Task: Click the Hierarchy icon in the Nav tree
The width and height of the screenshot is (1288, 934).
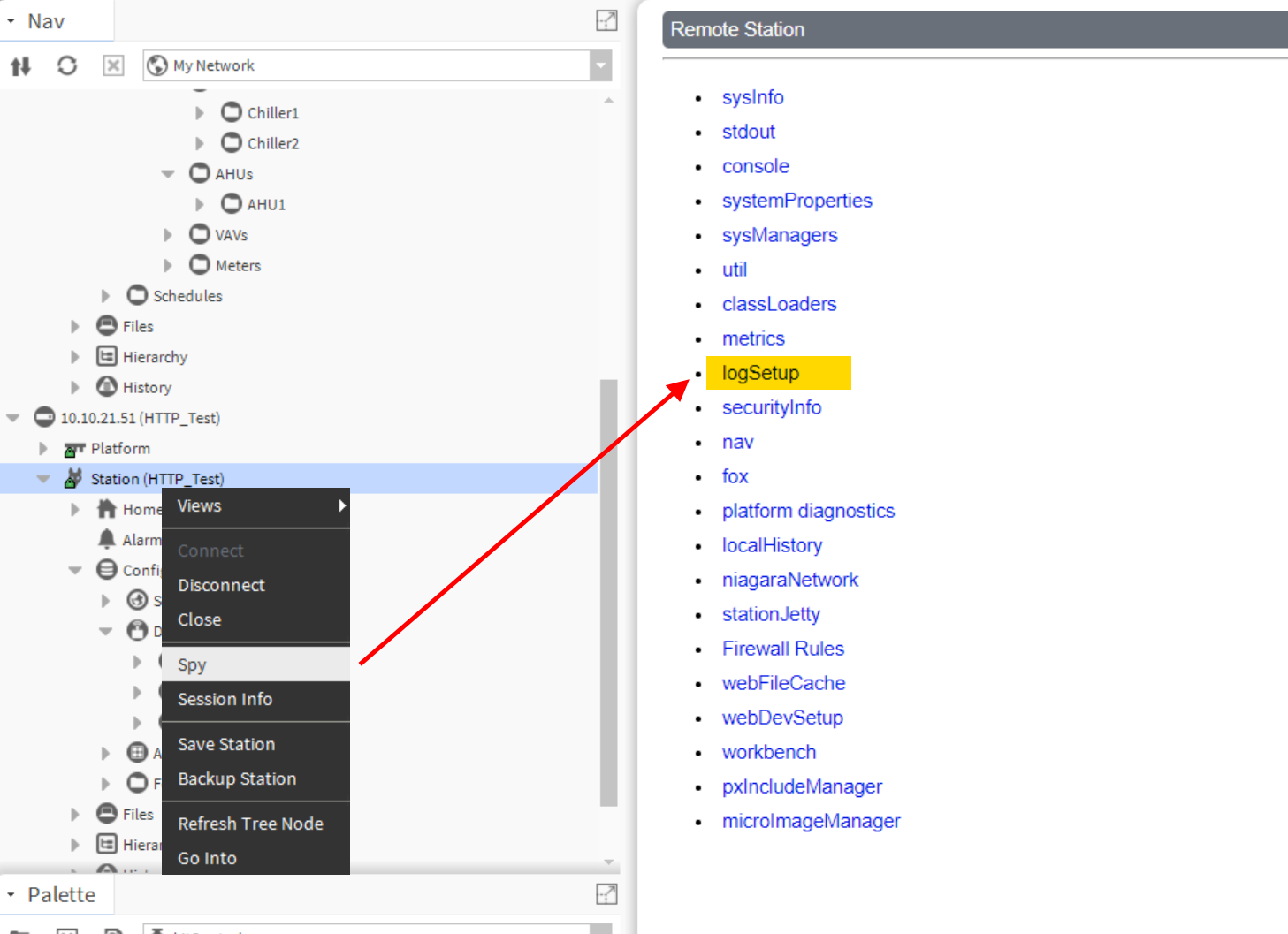Action: (x=107, y=356)
